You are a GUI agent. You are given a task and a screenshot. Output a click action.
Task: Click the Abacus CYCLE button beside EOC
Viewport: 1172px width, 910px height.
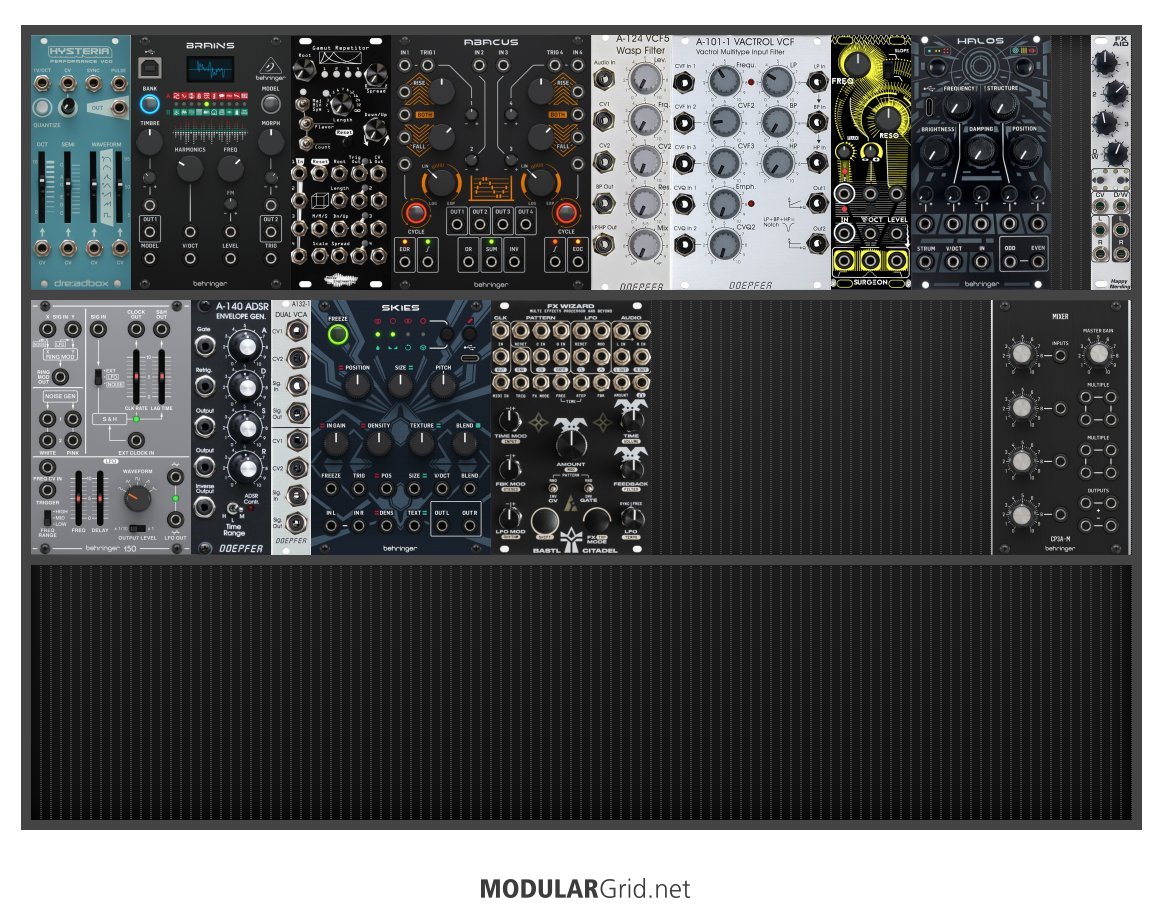point(566,213)
